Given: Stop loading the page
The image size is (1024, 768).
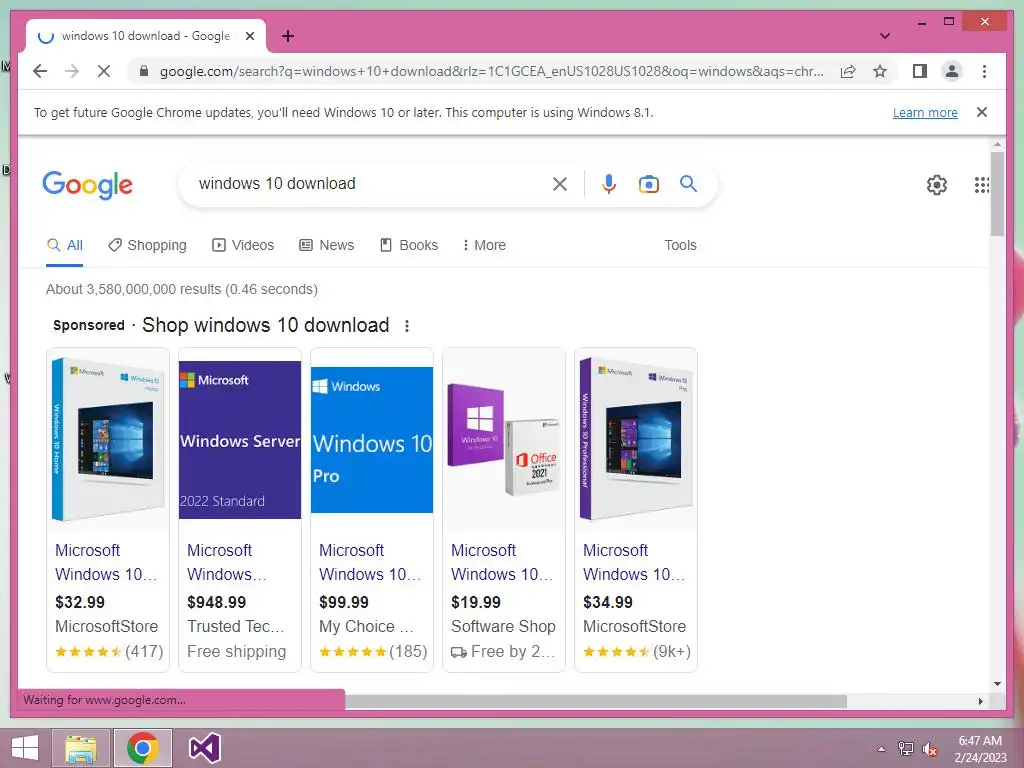Looking at the screenshot, I should coord(103,71).
